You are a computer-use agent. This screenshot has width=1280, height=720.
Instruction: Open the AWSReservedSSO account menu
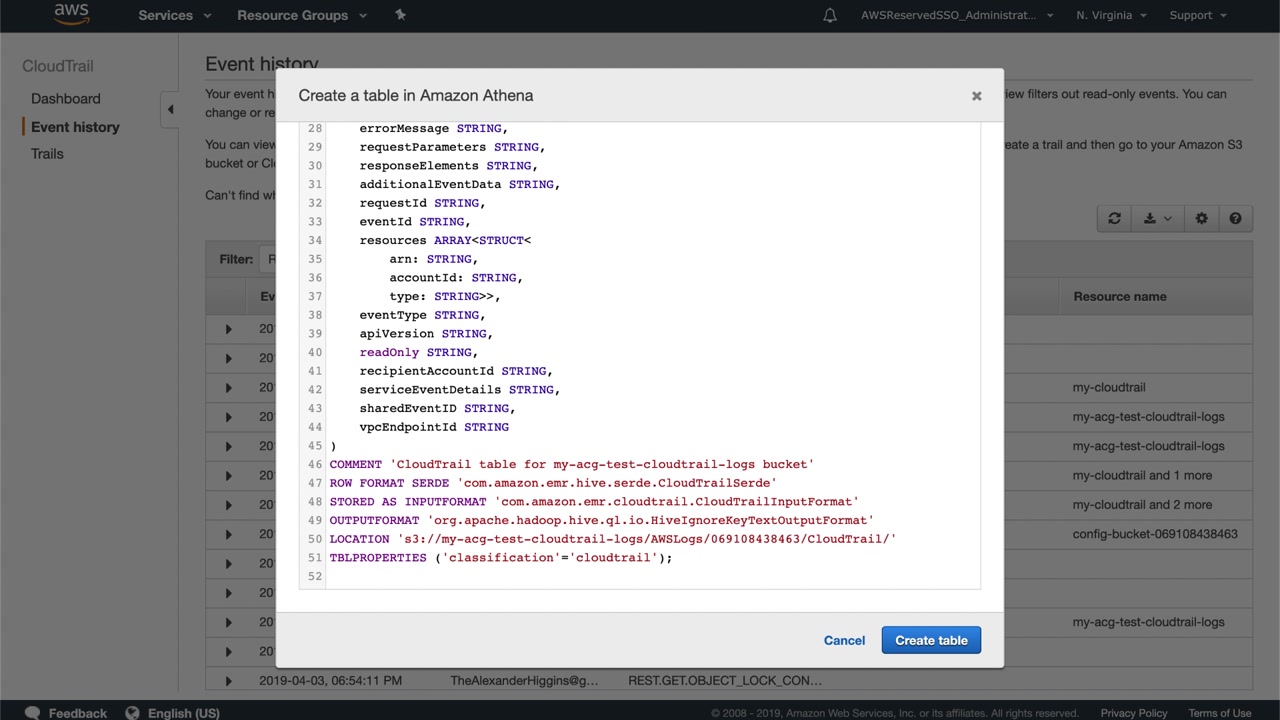(957, 15)
